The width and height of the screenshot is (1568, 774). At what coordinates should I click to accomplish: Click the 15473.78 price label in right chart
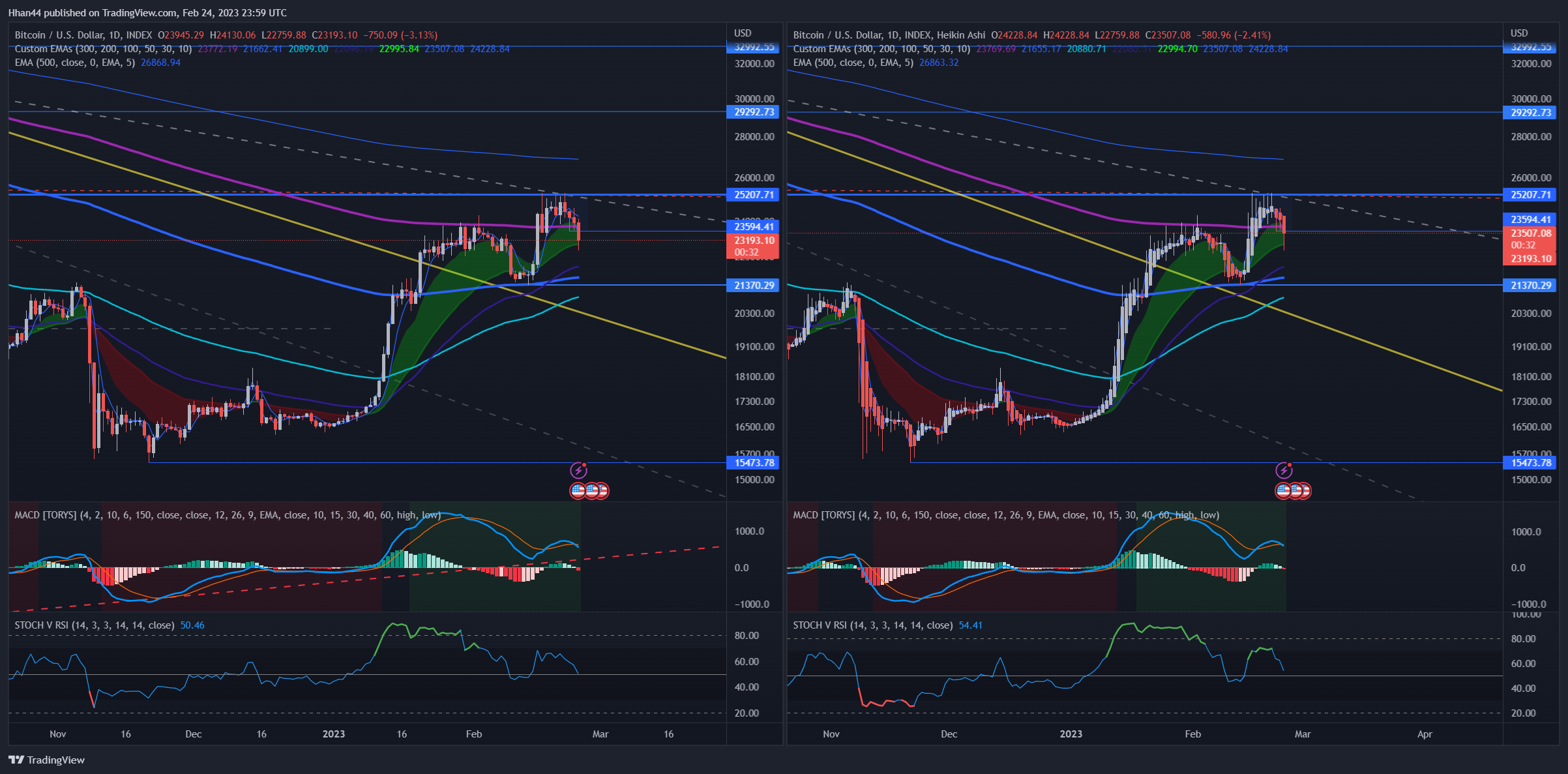click(x=1530, y=463)
